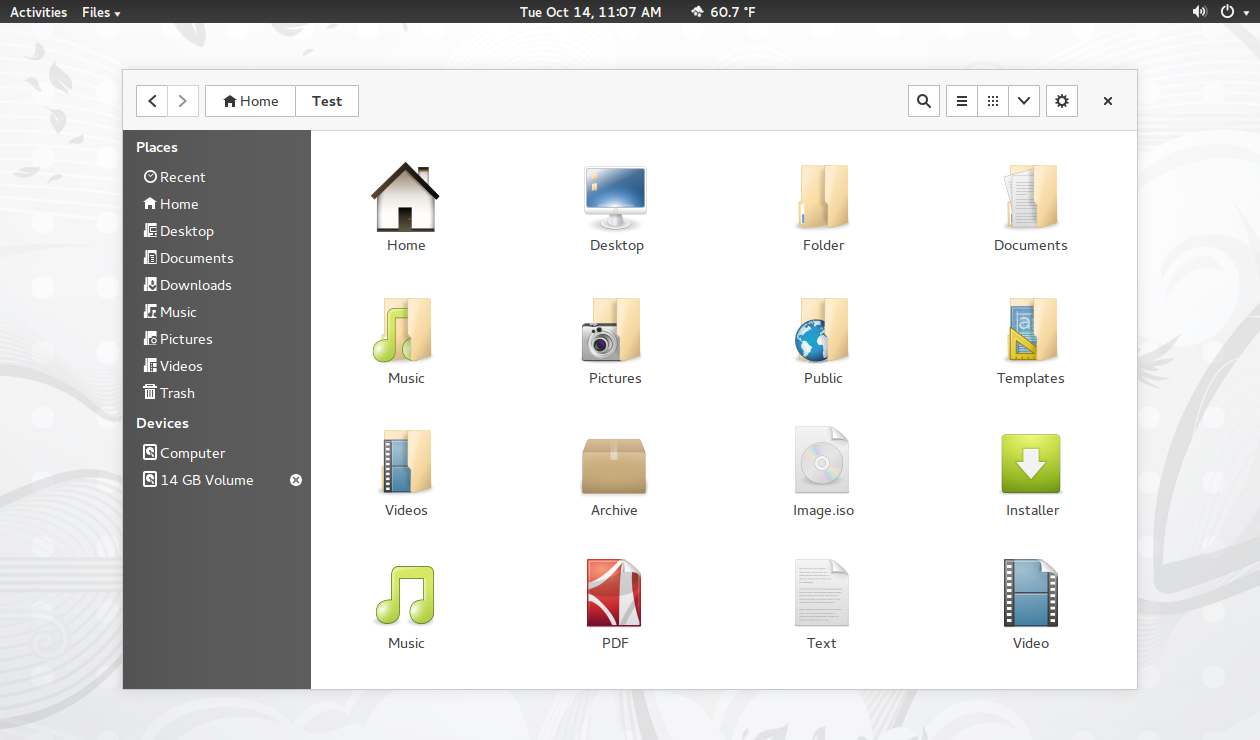Select the Image.iso disc file

[x=822, y=460]
